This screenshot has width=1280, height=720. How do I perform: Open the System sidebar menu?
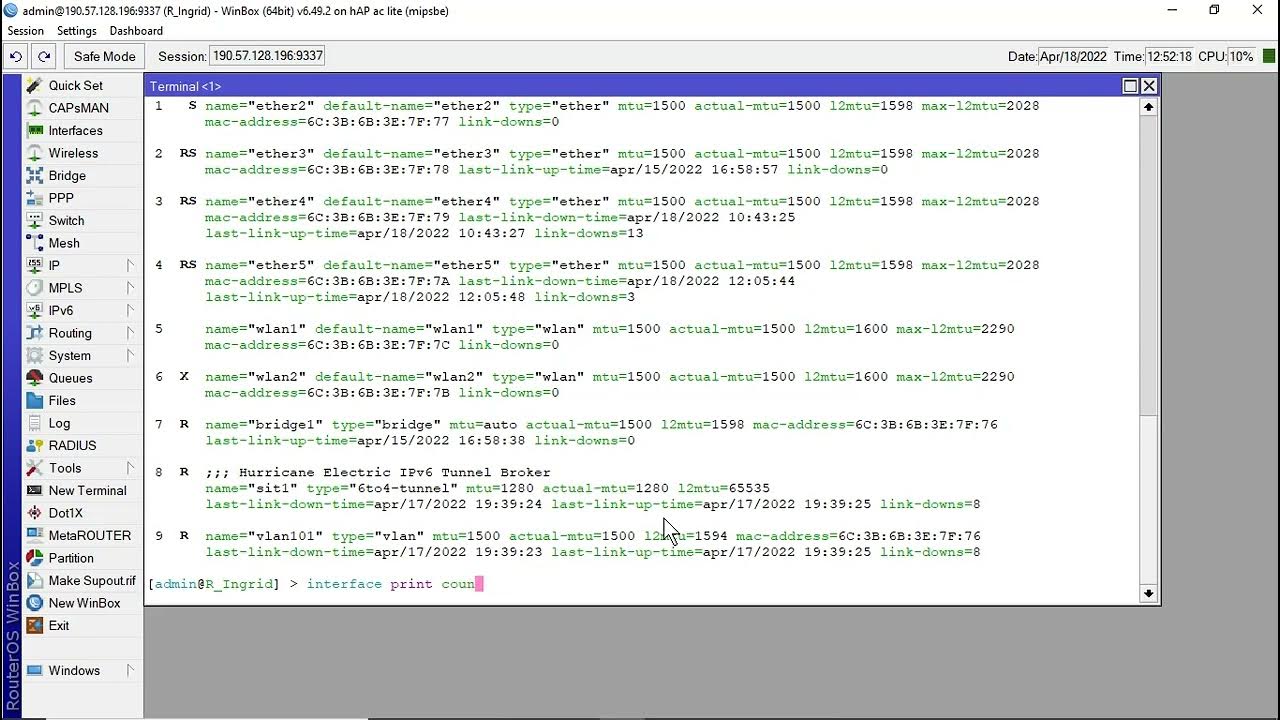(x=69, y=355)
